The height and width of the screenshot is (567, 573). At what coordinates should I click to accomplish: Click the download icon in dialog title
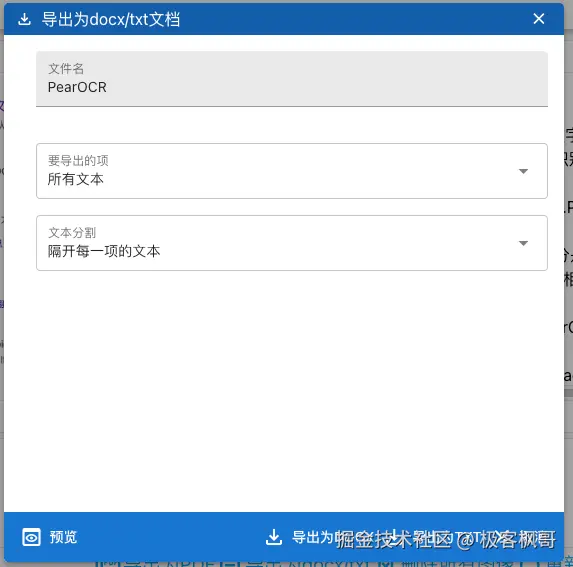pos(24,19)
